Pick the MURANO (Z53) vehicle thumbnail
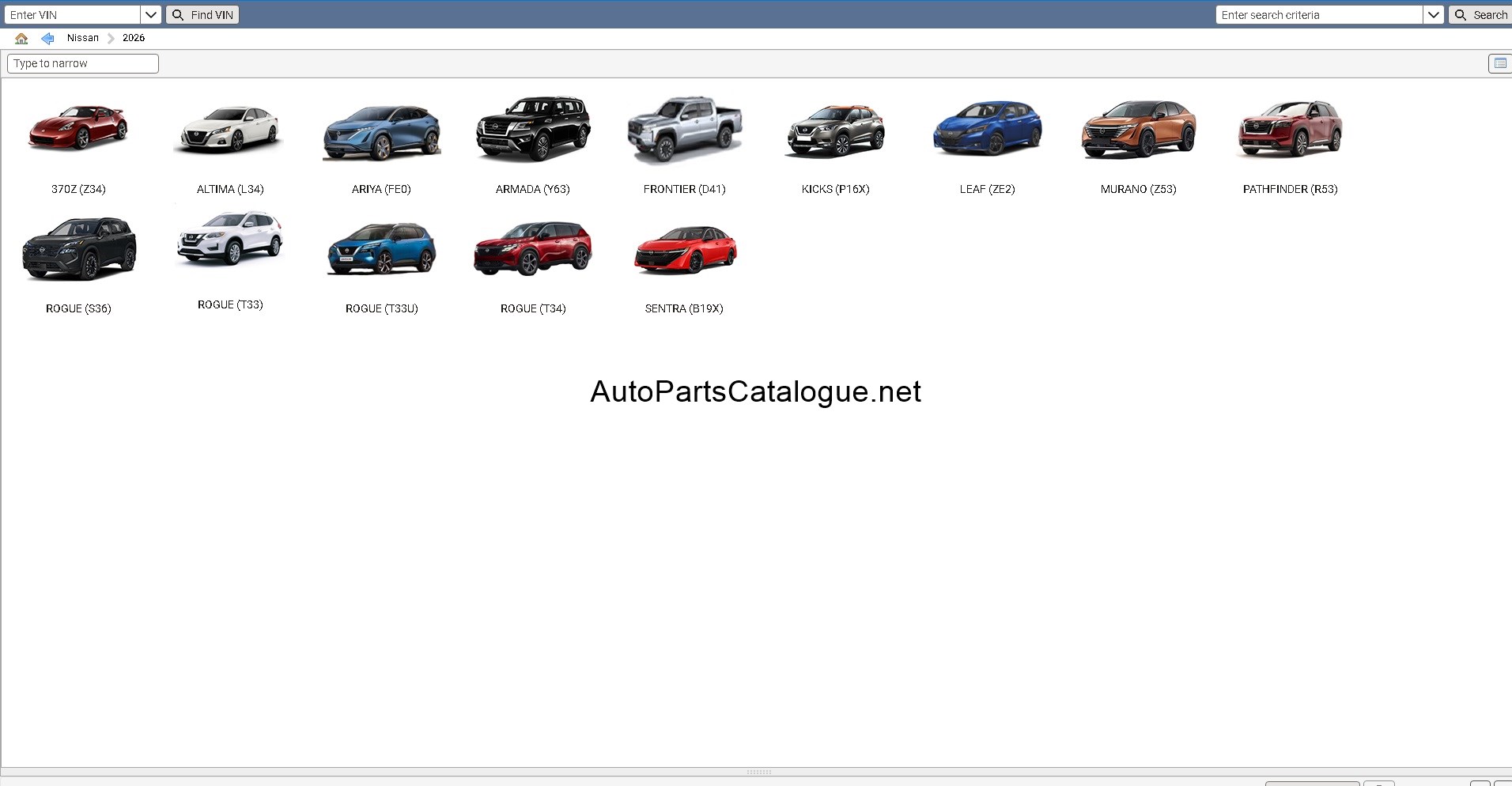 click(x=1139, y=130)
